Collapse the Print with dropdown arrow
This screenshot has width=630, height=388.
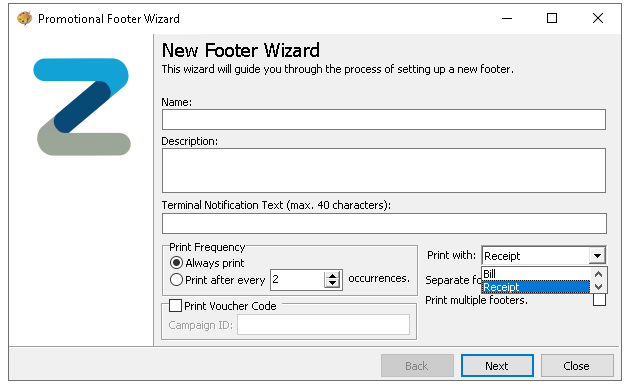pos(597,255)
